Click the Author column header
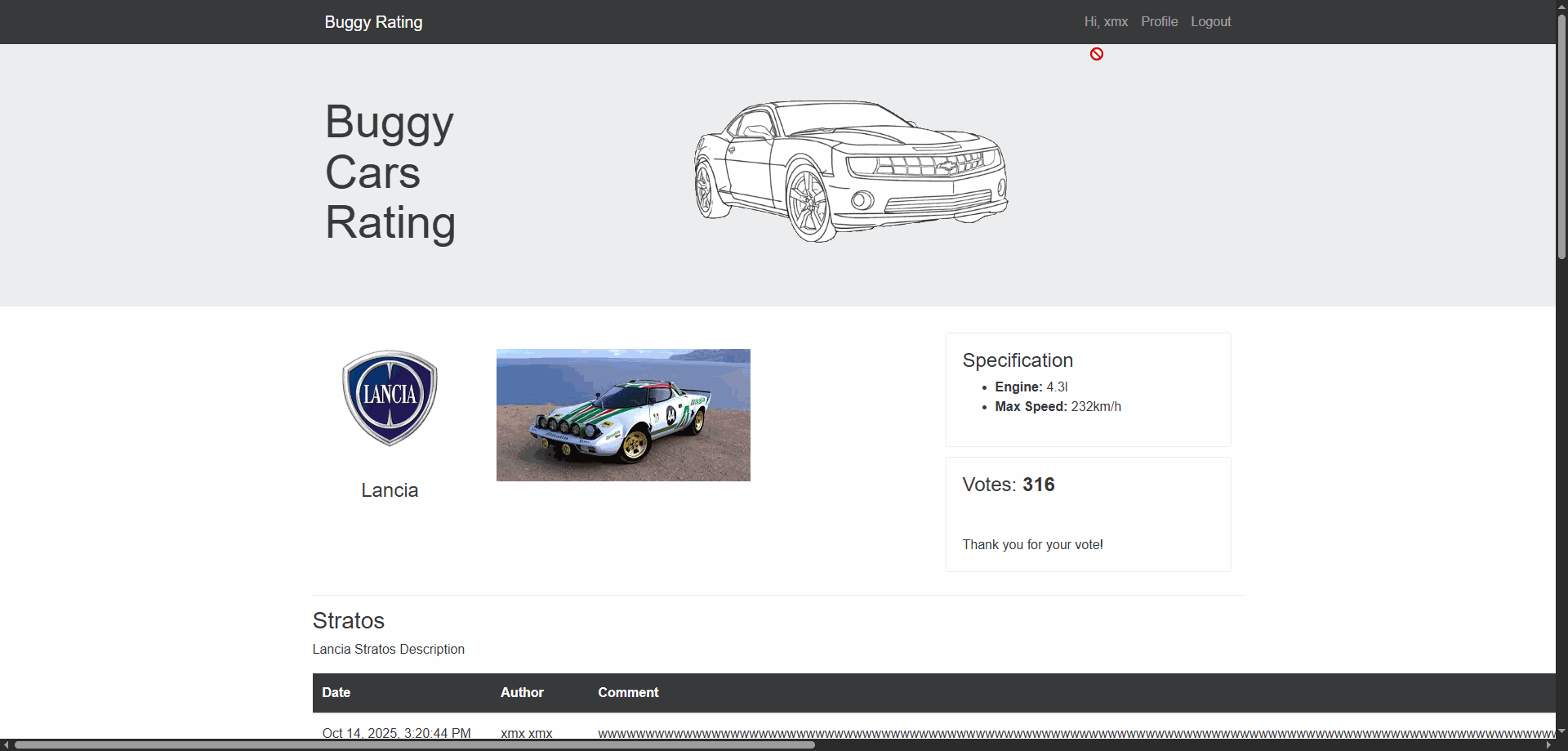Image resolution: width=1568 pixels, height=751 pixels. [522, 692]
